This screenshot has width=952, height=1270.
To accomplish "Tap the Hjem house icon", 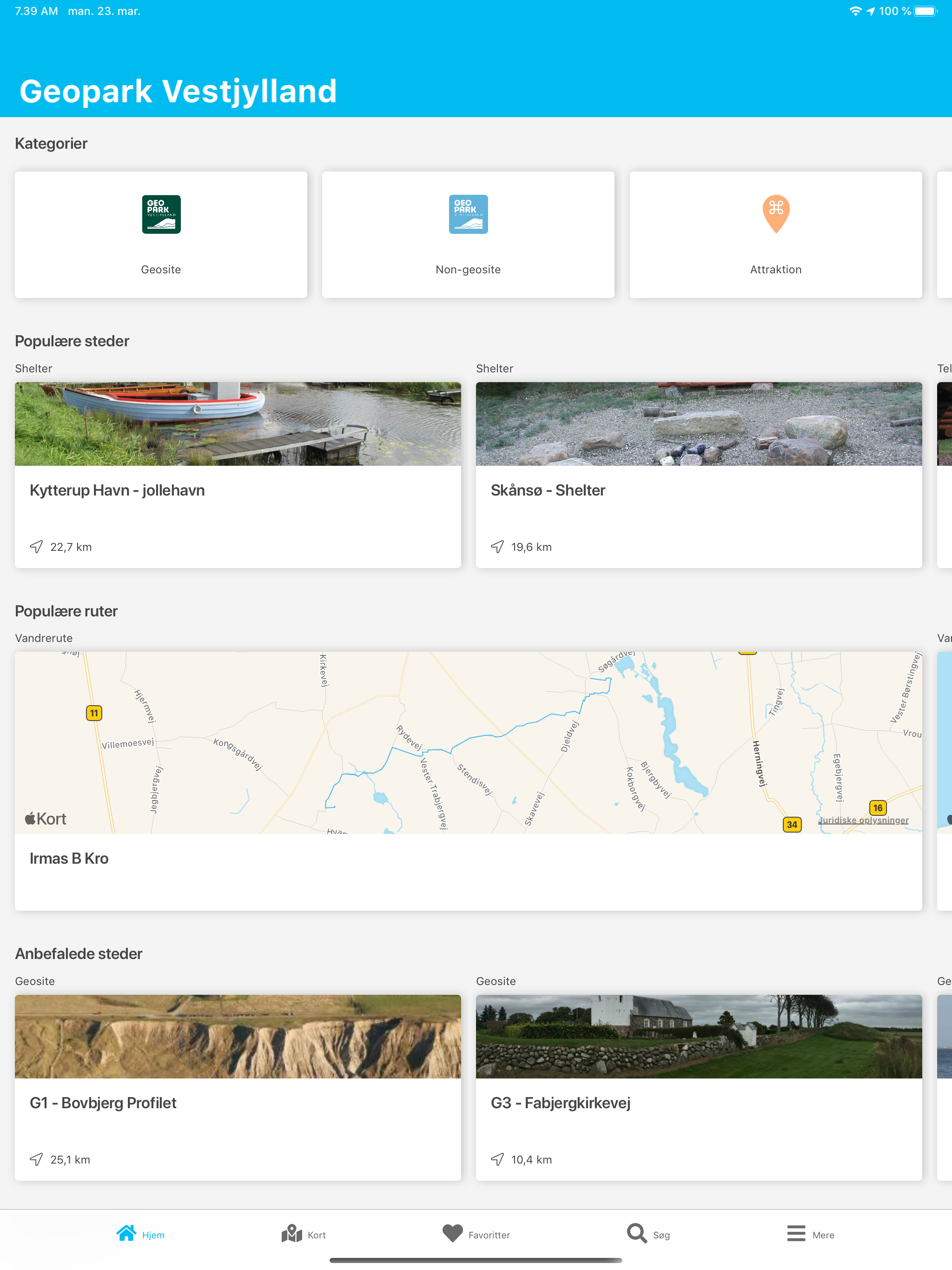I will [126, 1233].
